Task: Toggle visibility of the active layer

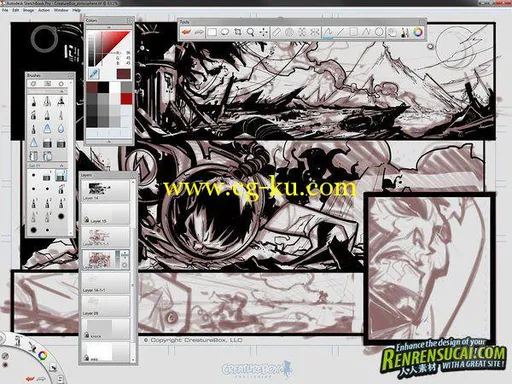Action: click(x=124, y=265)
